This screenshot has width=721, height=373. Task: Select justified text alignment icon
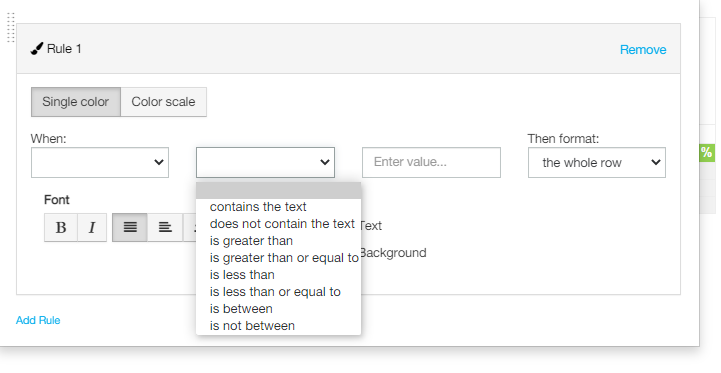130,227
